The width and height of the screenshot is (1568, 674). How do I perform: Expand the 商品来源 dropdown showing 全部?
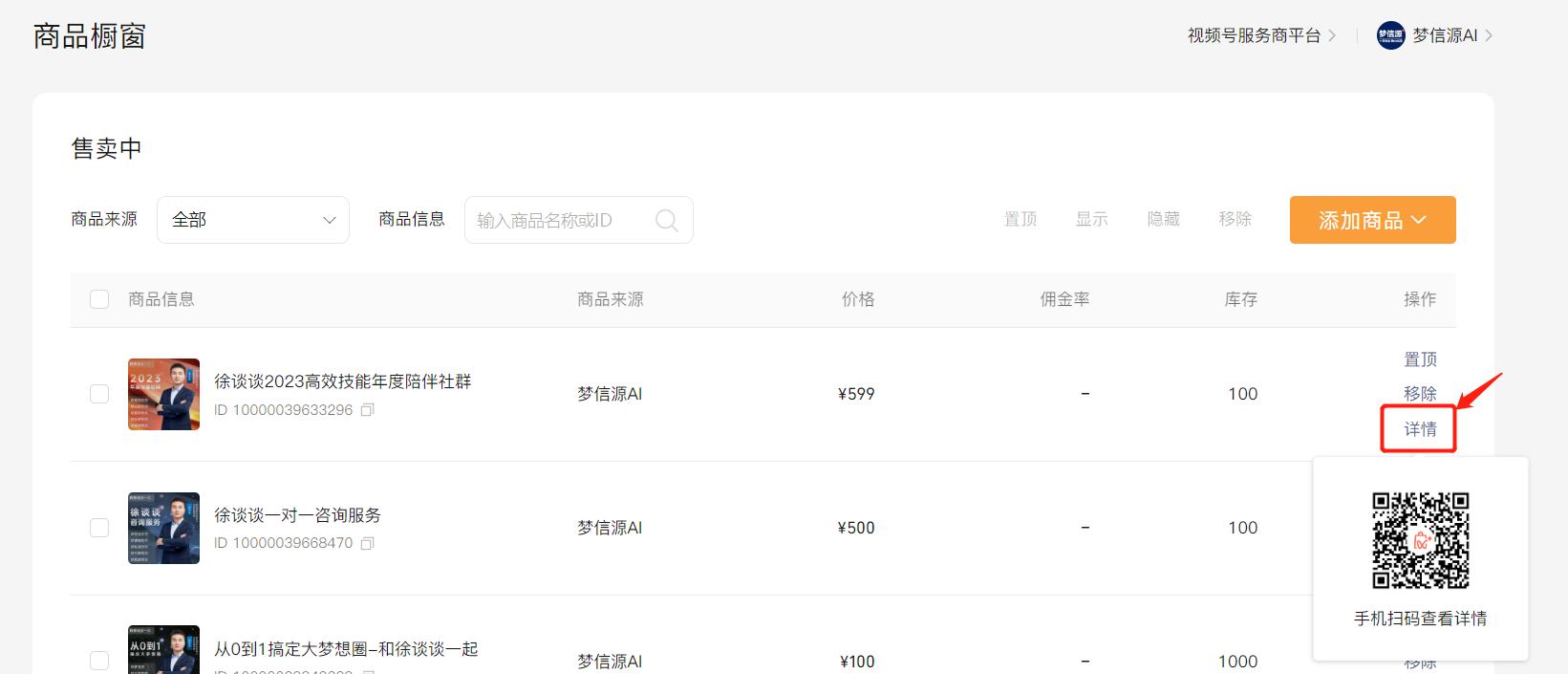(x=253, y=220)
